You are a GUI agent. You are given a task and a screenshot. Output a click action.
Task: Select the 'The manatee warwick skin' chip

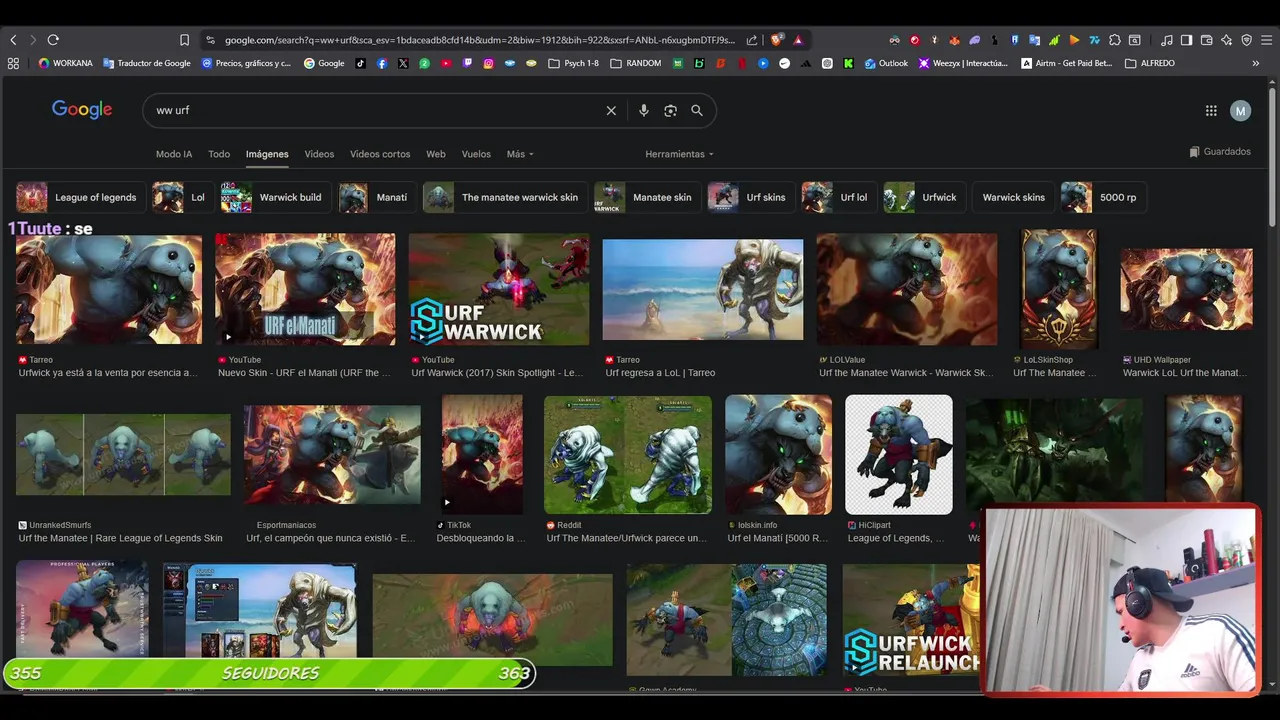(x=505, y=197)
